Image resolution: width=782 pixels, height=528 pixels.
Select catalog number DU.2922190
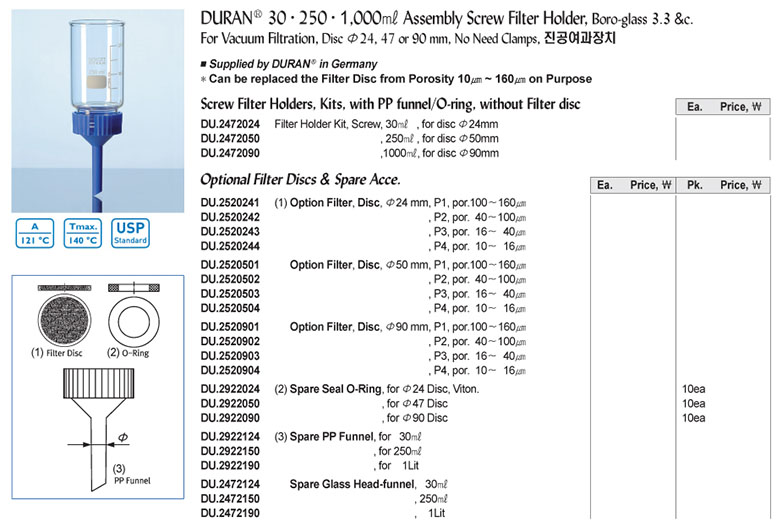[x=230, y=466]
